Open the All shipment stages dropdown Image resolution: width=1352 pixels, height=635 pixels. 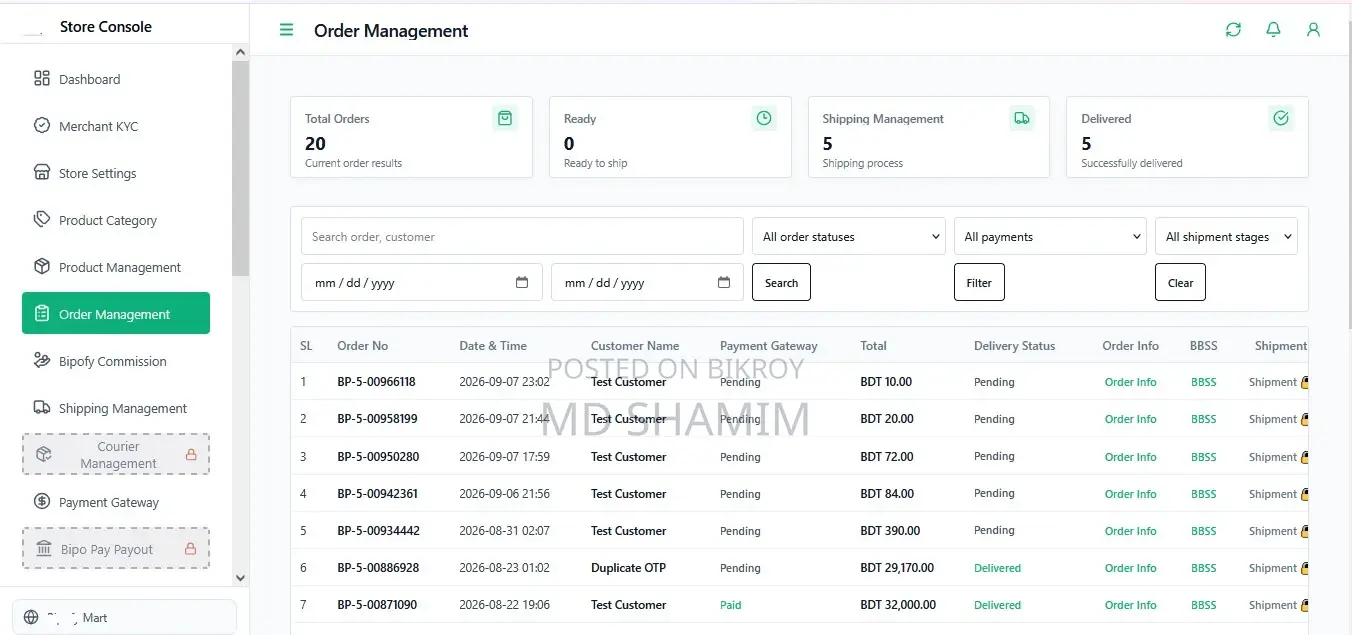pyautogui.click(x=1226, y=237)
